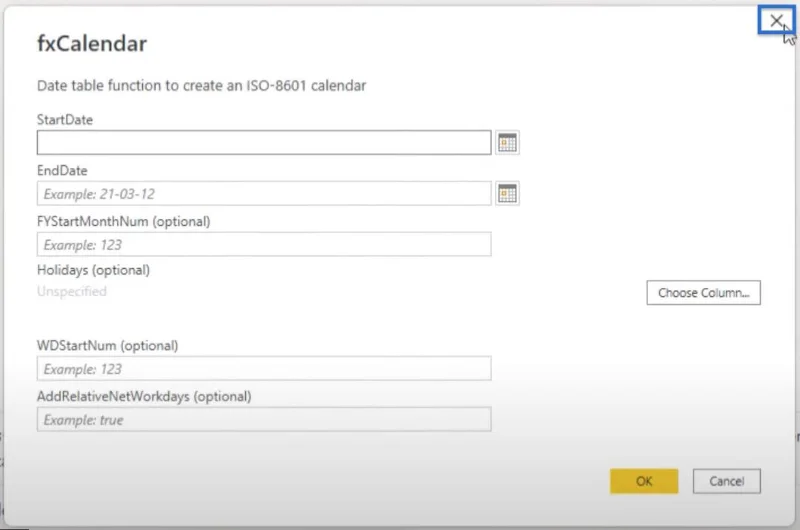Select the FYStartMonthNum input box
The height and width of the screenshot is (530, 800).
[264, 244]
